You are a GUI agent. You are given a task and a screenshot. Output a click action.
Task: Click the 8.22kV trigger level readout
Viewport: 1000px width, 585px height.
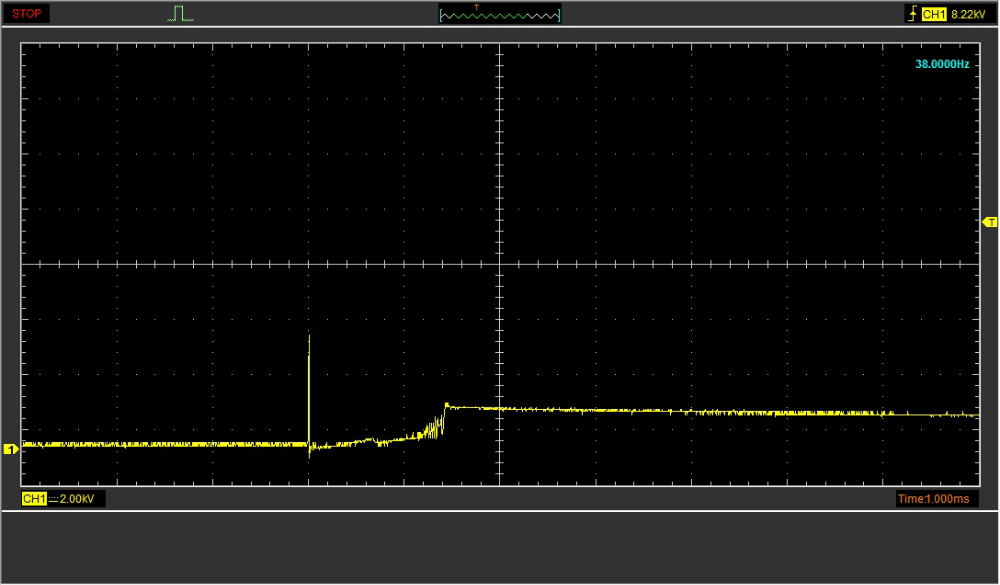tap(968, 14)
